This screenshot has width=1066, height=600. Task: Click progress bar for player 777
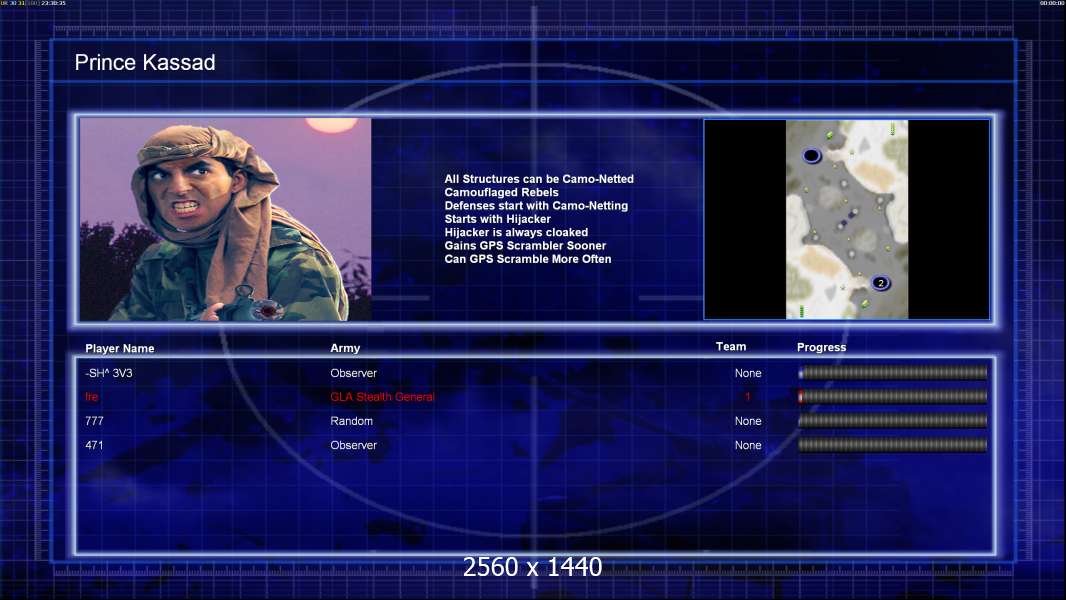892,421
